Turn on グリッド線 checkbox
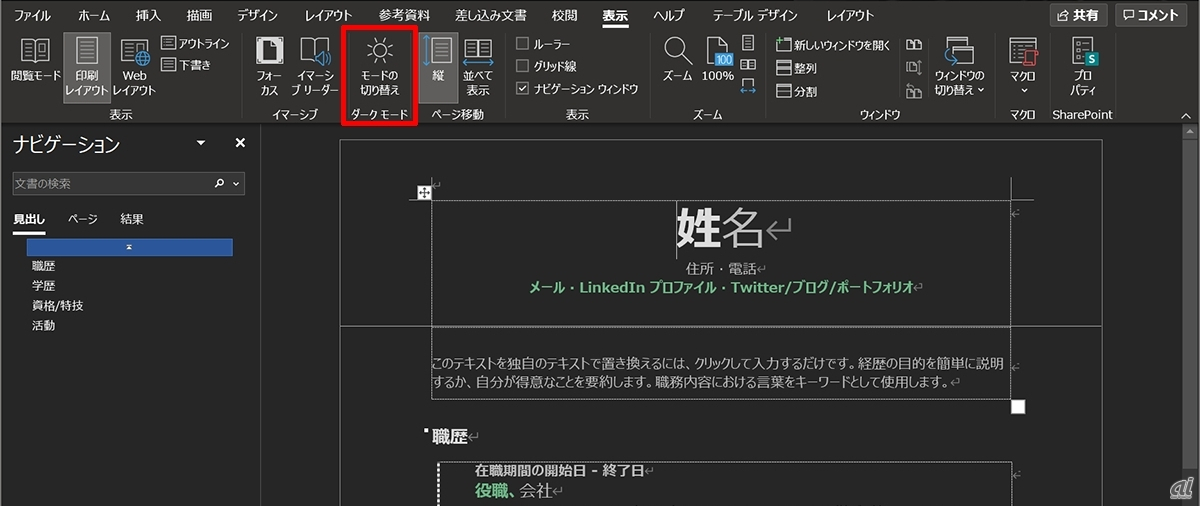The height and width of the screenshot is (506, 1200). pos(523,66)
